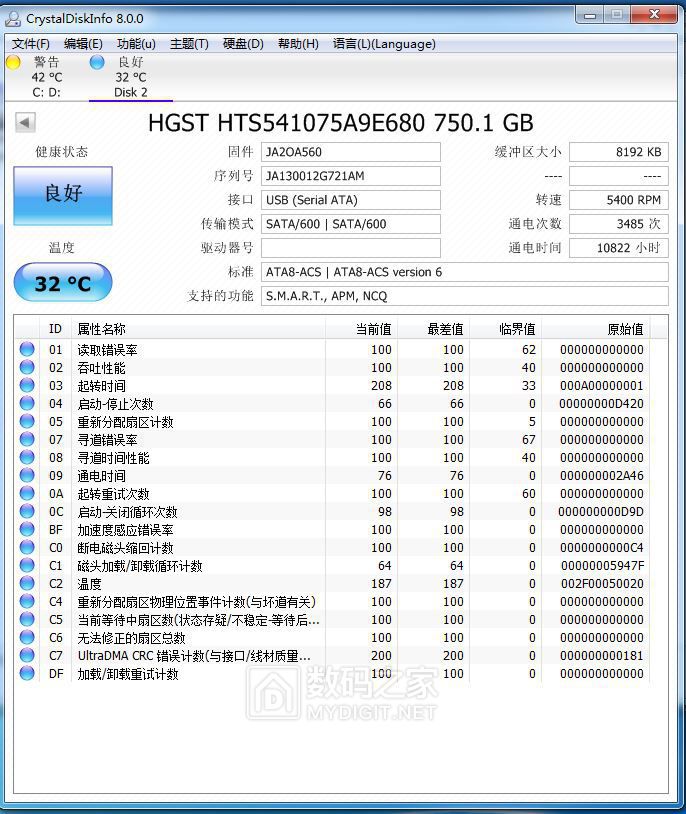
Task: Click status icon of row DF 加载/卸载重试计数
Action: click(x=27, y=673)
